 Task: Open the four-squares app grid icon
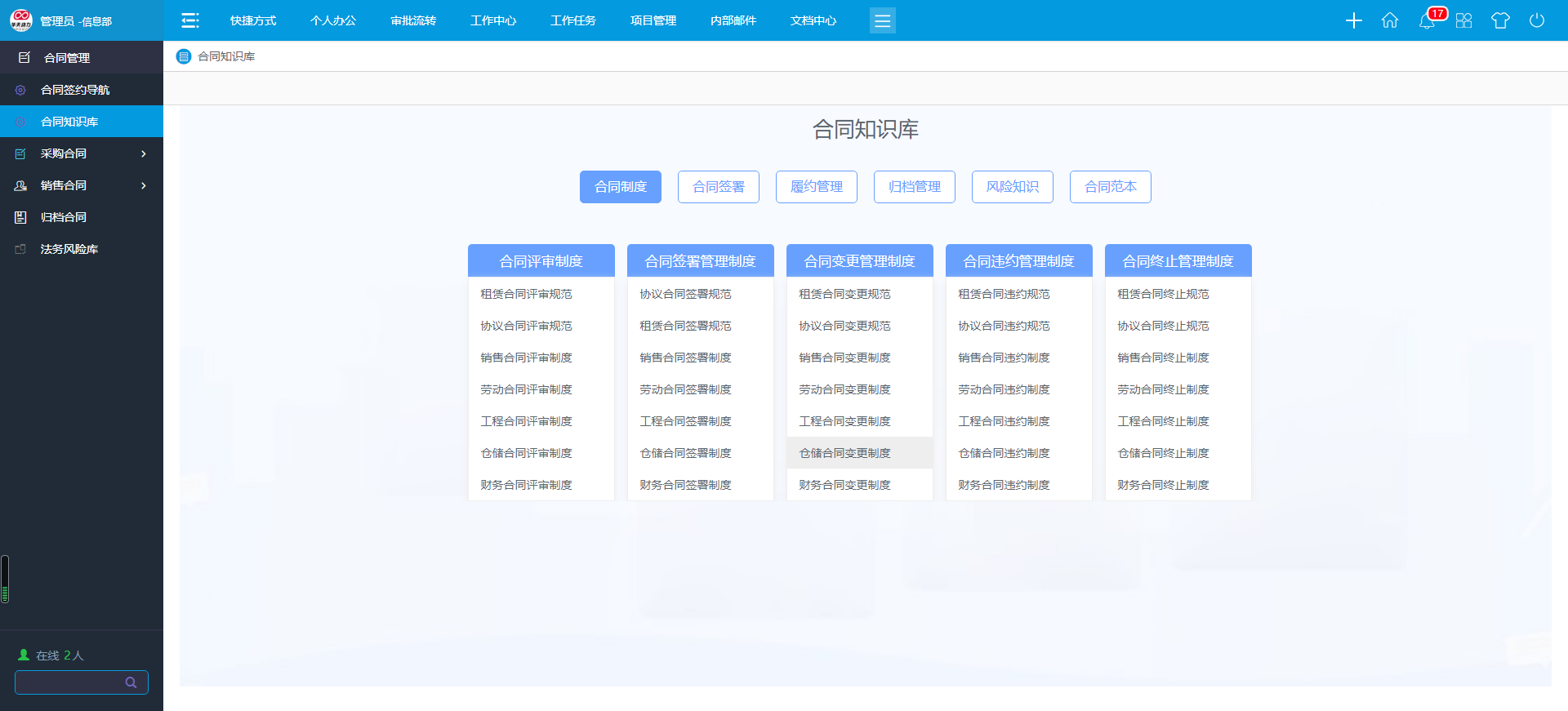click(1463, 20)
